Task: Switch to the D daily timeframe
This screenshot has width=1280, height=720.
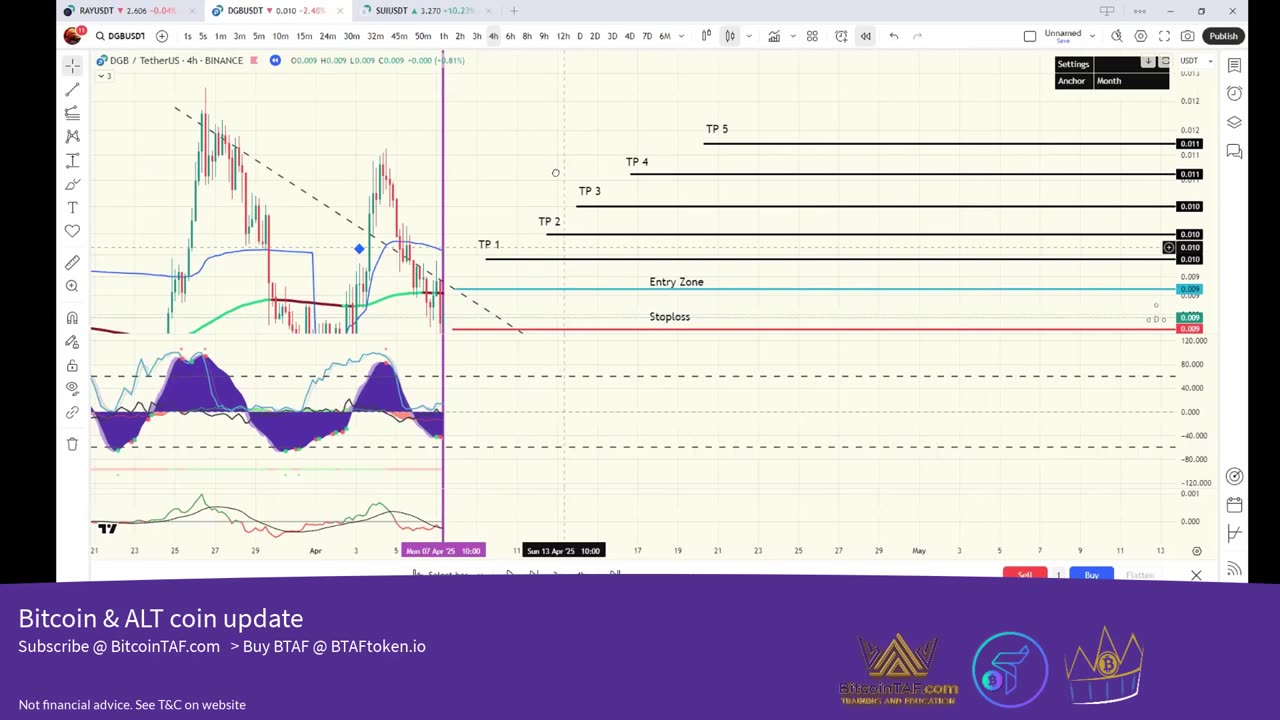Action: 579,36
